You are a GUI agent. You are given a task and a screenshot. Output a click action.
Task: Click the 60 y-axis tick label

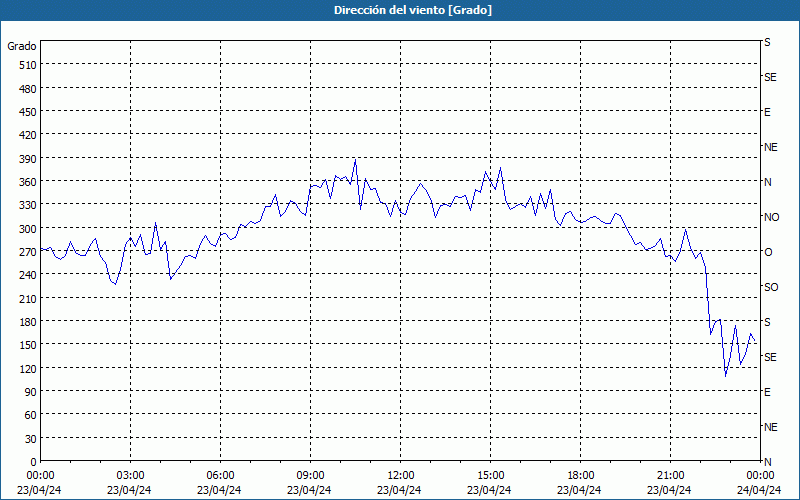tap(31, 415)
